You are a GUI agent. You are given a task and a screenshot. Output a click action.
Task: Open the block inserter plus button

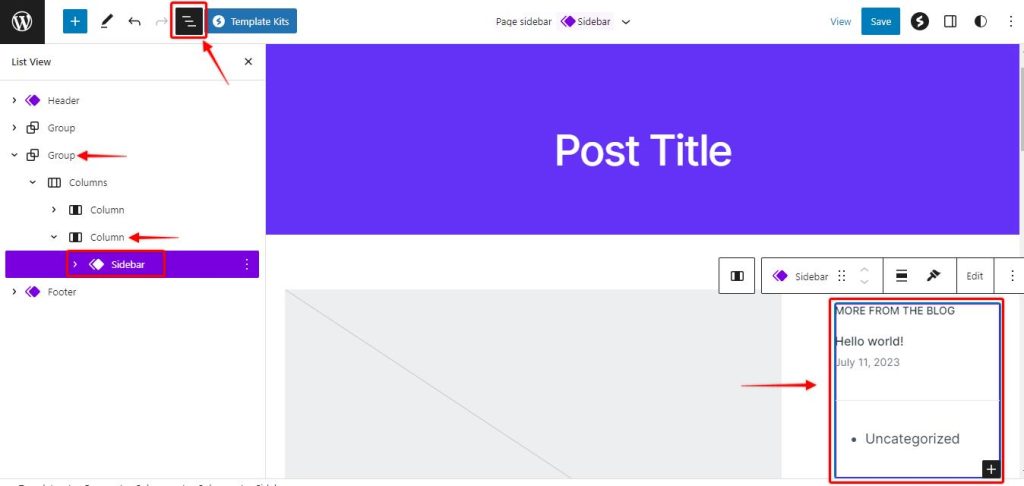tap(75, 21)
